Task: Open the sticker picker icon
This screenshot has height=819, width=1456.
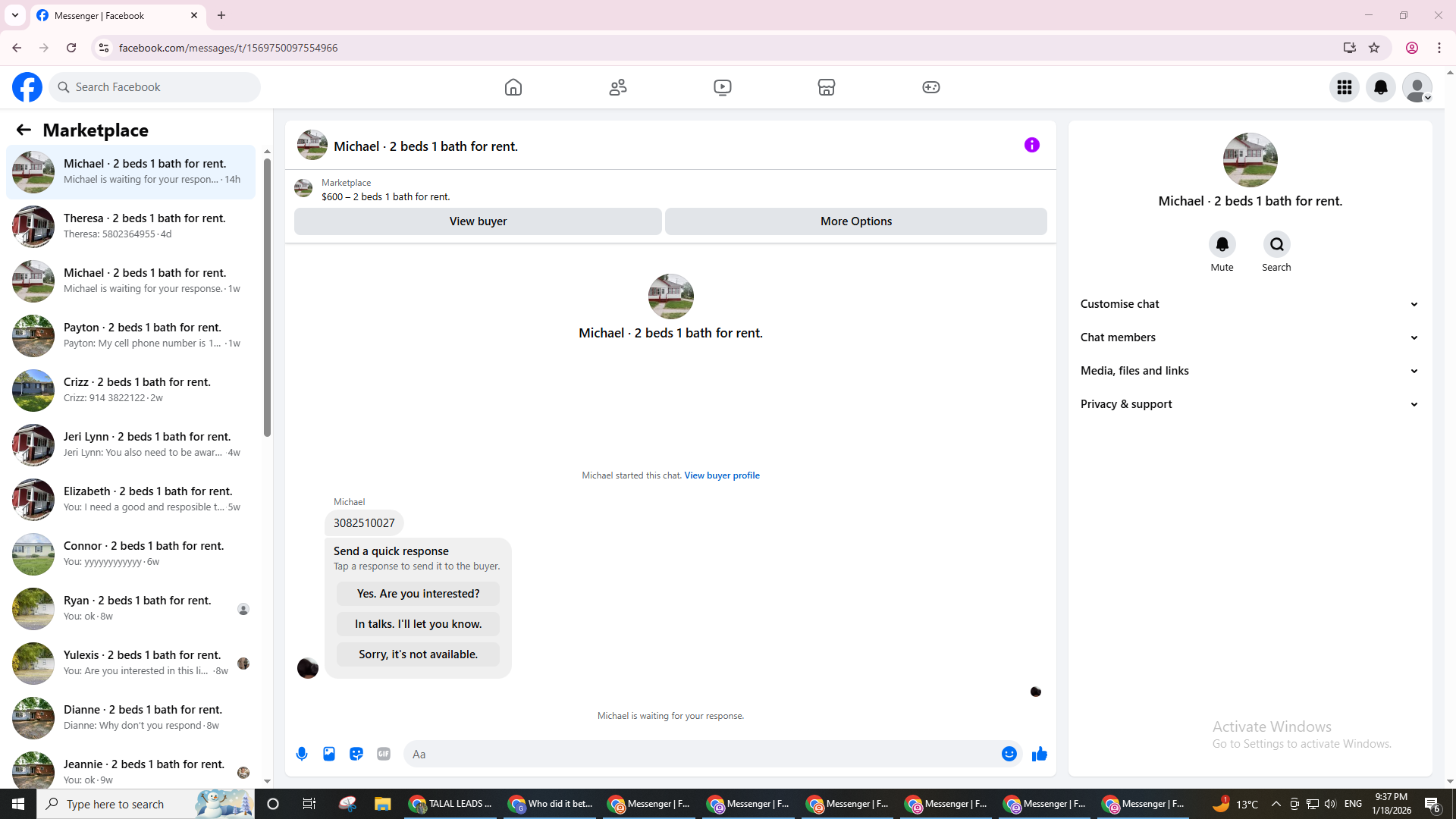Action: tap(356, 754)
